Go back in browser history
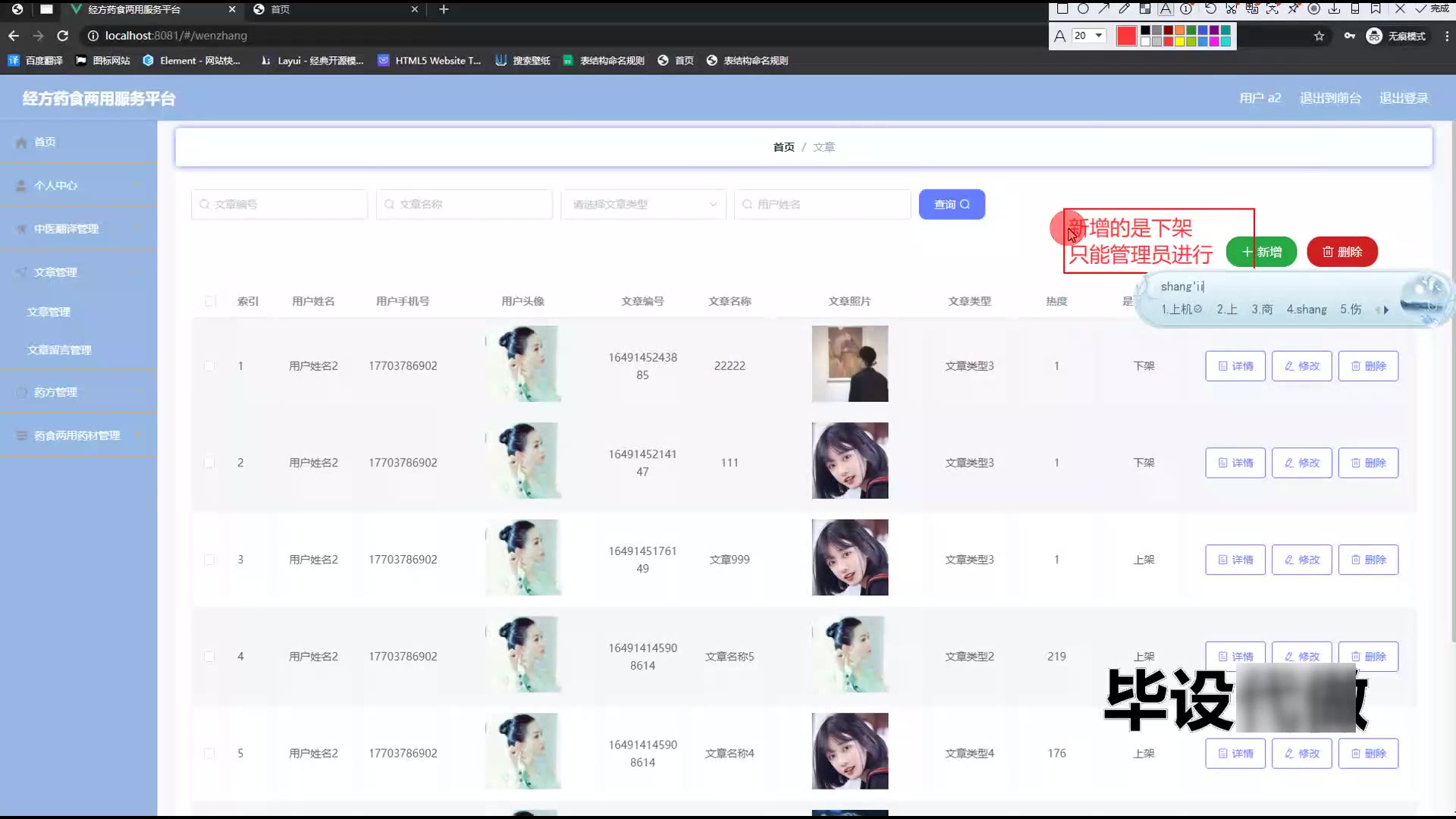The image size is (1456, 819). coord(14,36)
